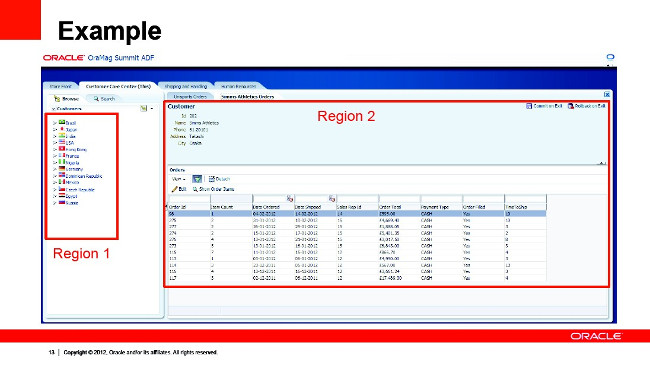The height and width of the screenshot is (365, 650).
Task: Click the Order Total filter input field
Action: coord(399,199)
